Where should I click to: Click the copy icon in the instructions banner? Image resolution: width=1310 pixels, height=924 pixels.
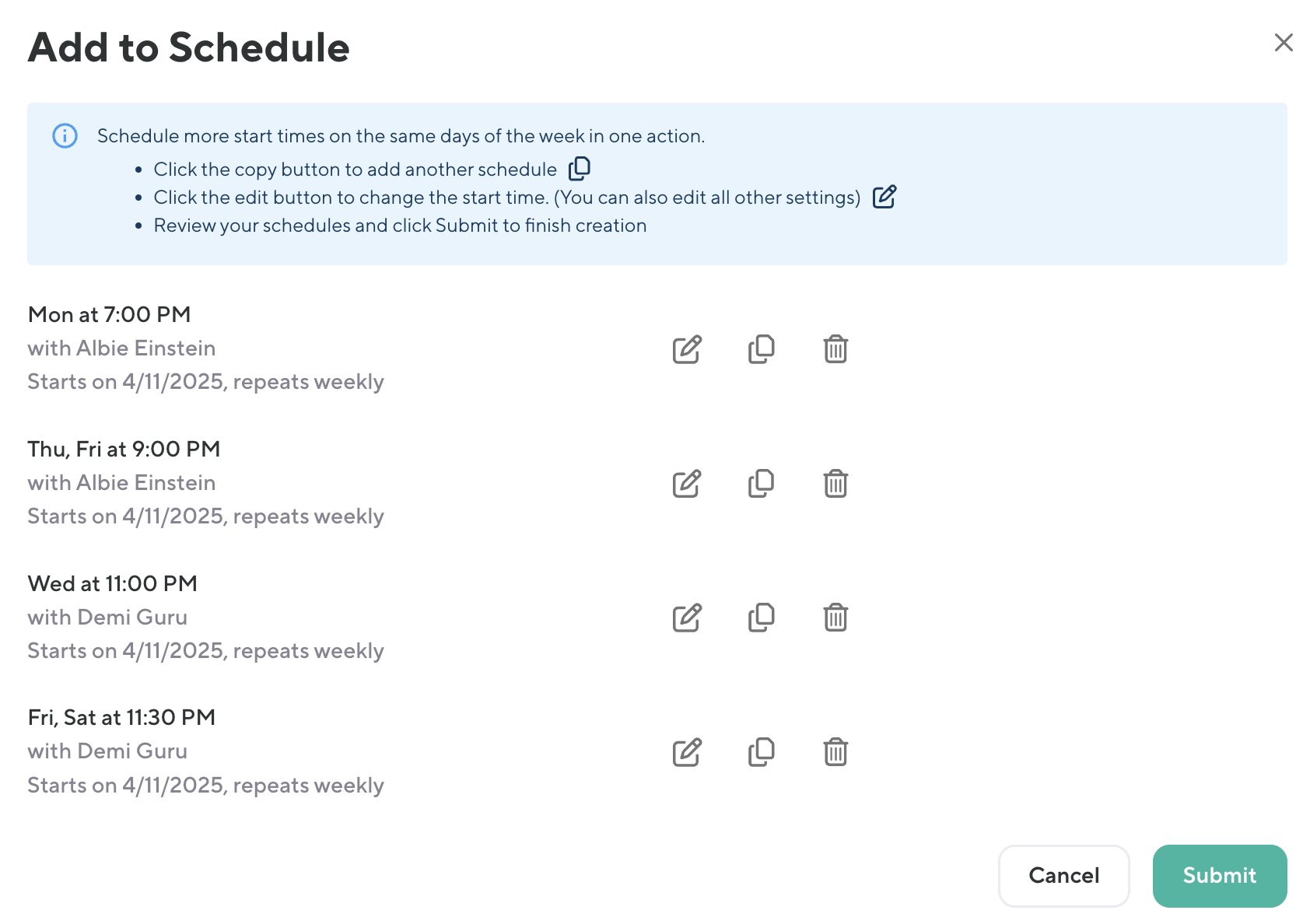pyautogui.click(x=580, y=169)
